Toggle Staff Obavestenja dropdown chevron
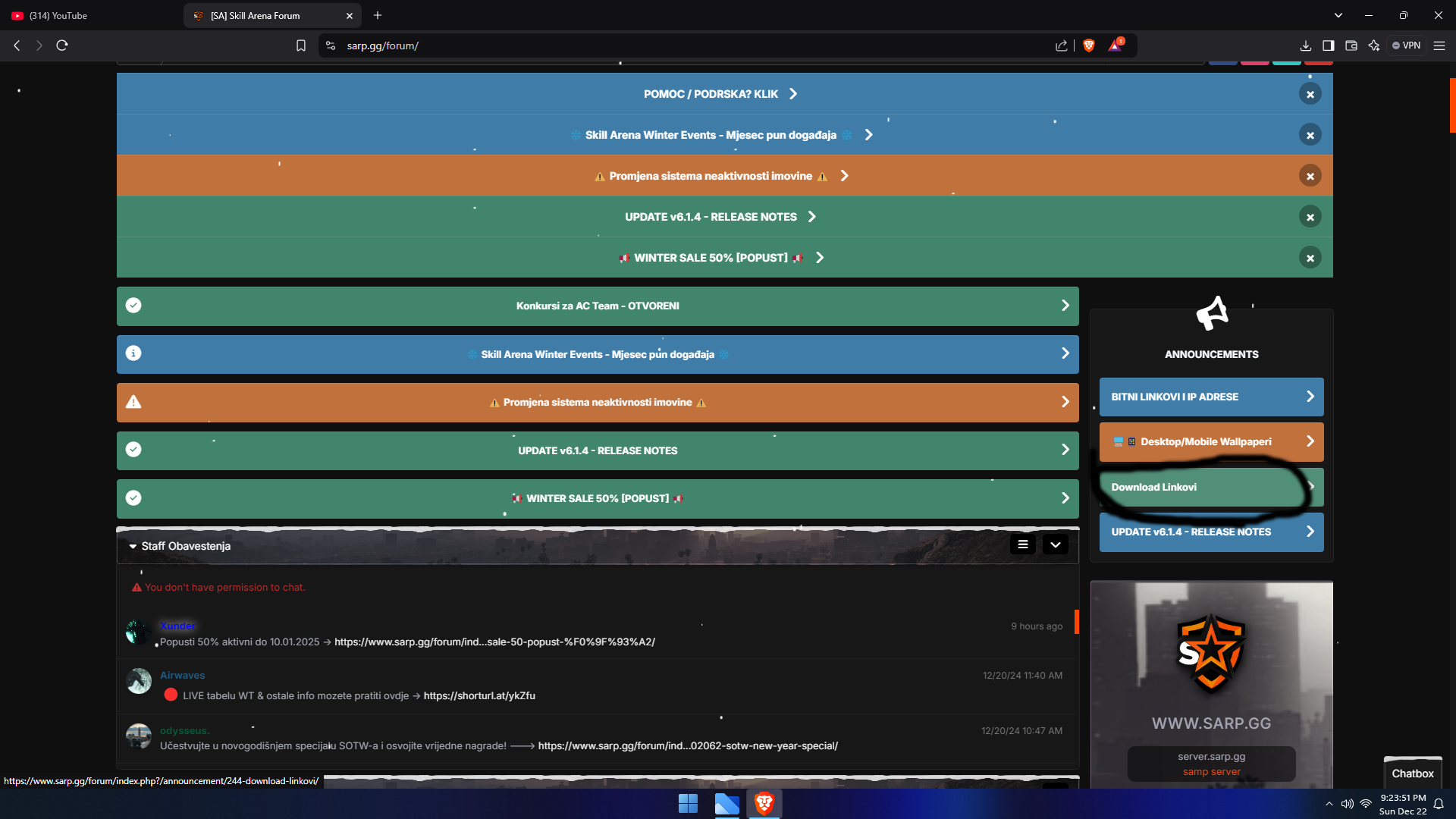Viewport: 1456px width, 819px height. click(x=1055, y=544)
